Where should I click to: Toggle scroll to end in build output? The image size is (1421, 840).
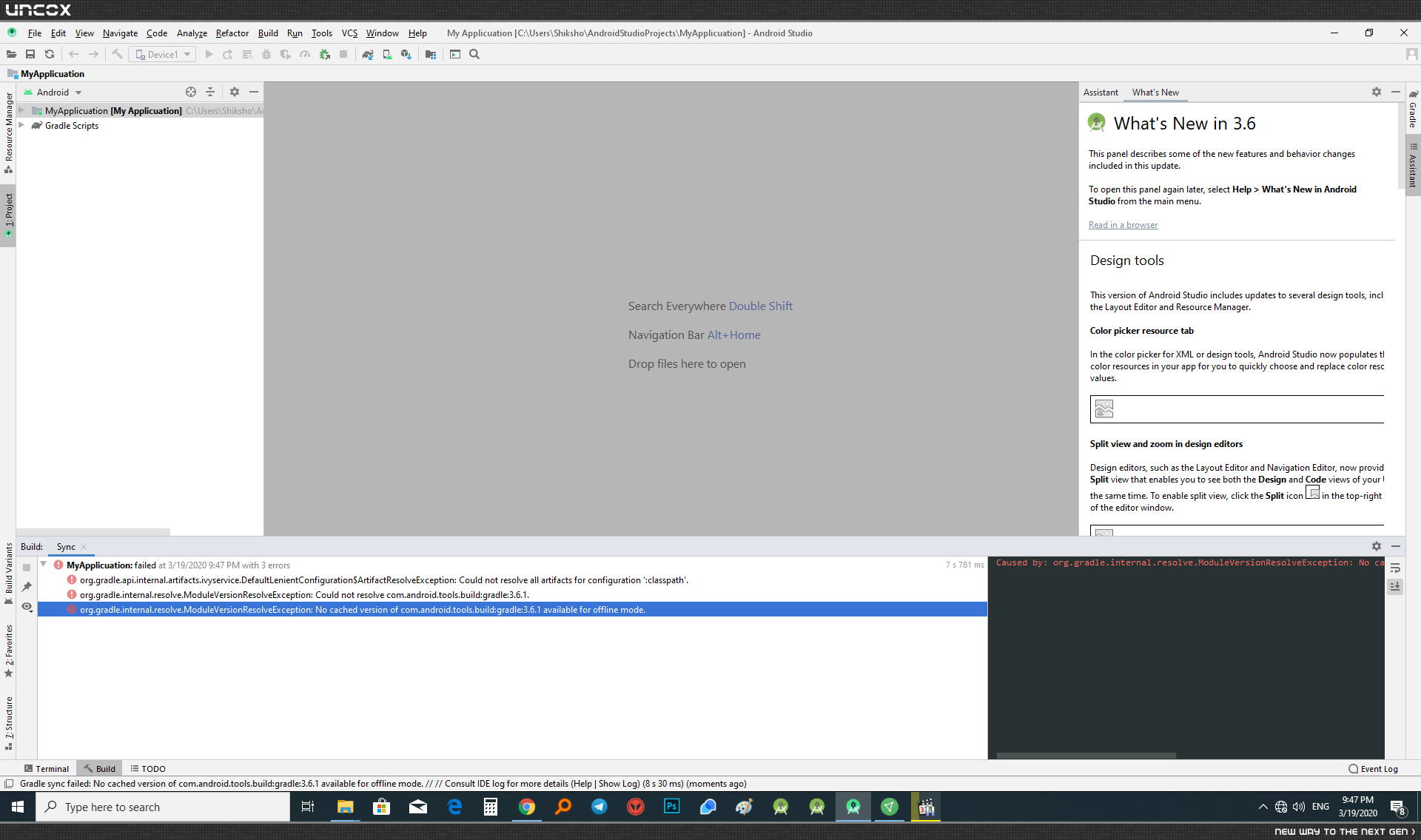[x=1395, y=586]
